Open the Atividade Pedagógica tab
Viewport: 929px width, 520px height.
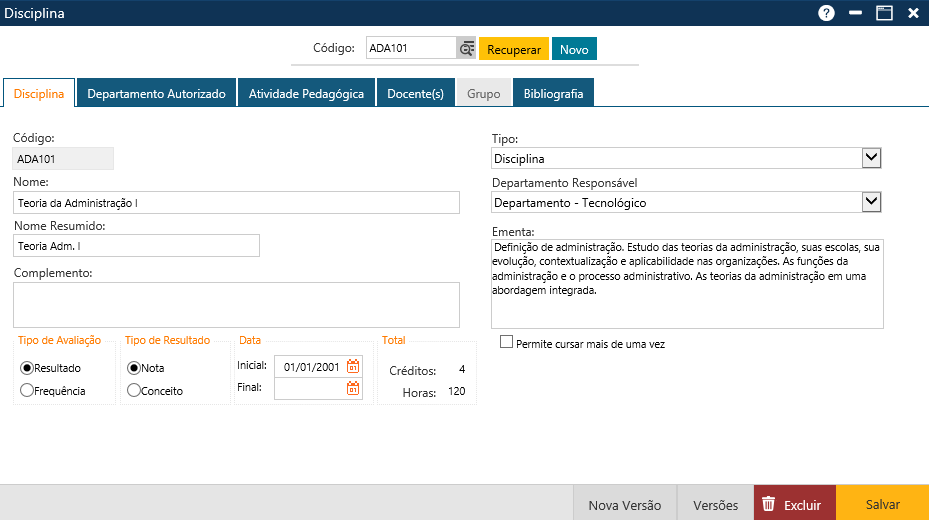click(306, 93)
